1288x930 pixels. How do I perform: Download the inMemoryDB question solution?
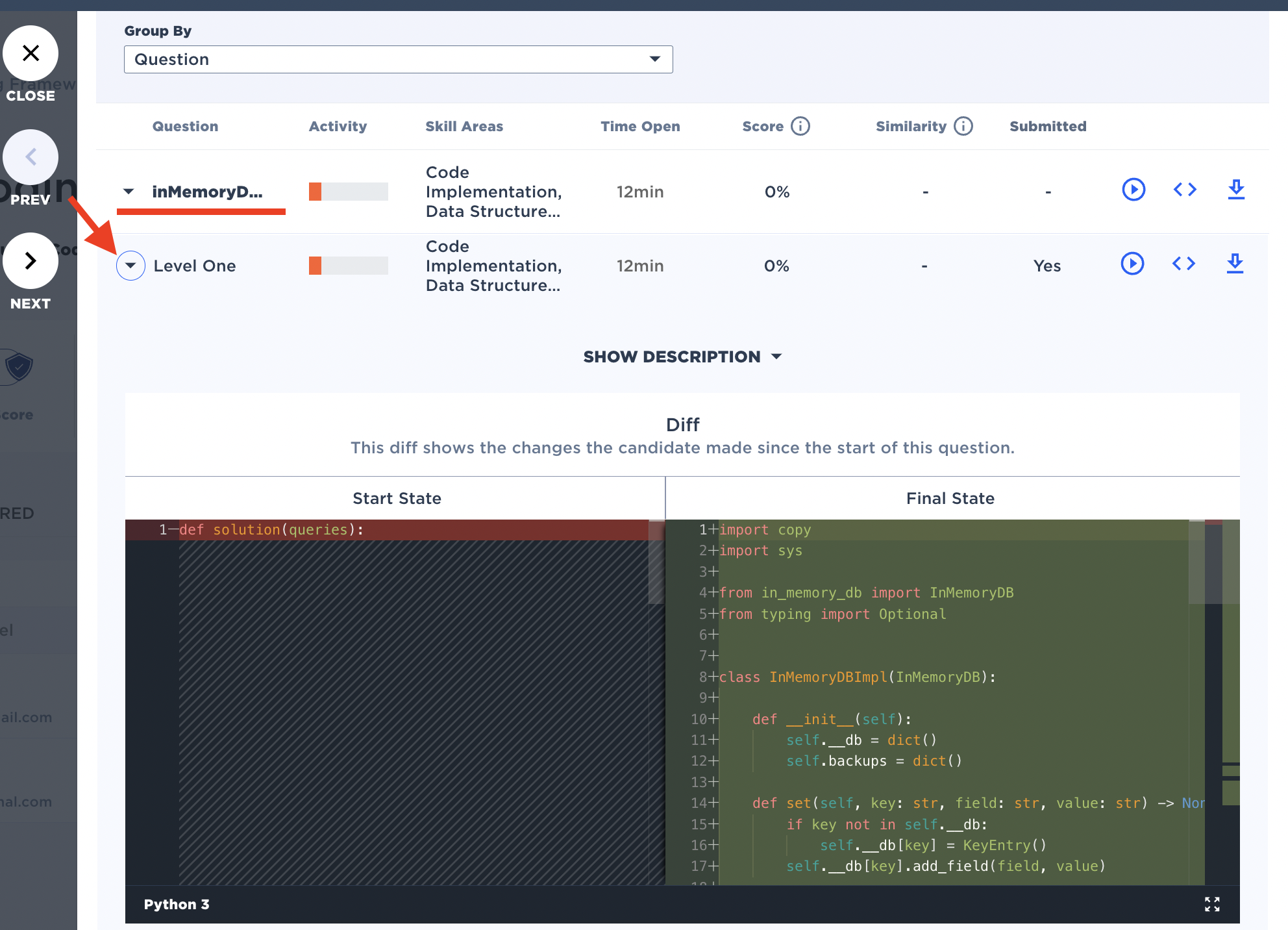(x=1236, y=190)
